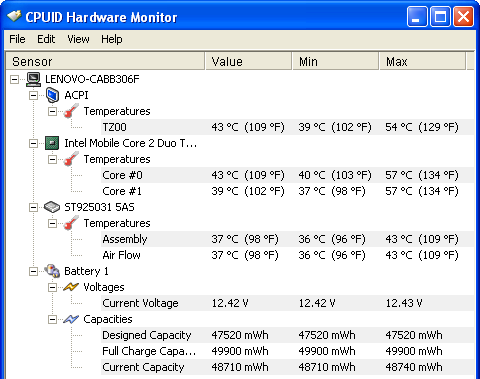This screenshot has height=379, width=480.
Task: Click the Battery 1 icon
Action: pyautogui.click(x=52, y=271)
